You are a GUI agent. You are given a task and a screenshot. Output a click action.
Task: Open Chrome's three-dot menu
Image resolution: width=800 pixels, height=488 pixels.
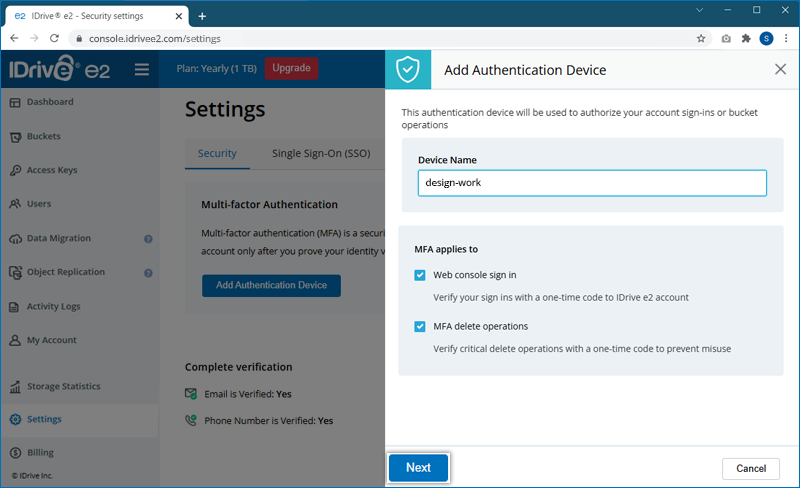point(786,38)
